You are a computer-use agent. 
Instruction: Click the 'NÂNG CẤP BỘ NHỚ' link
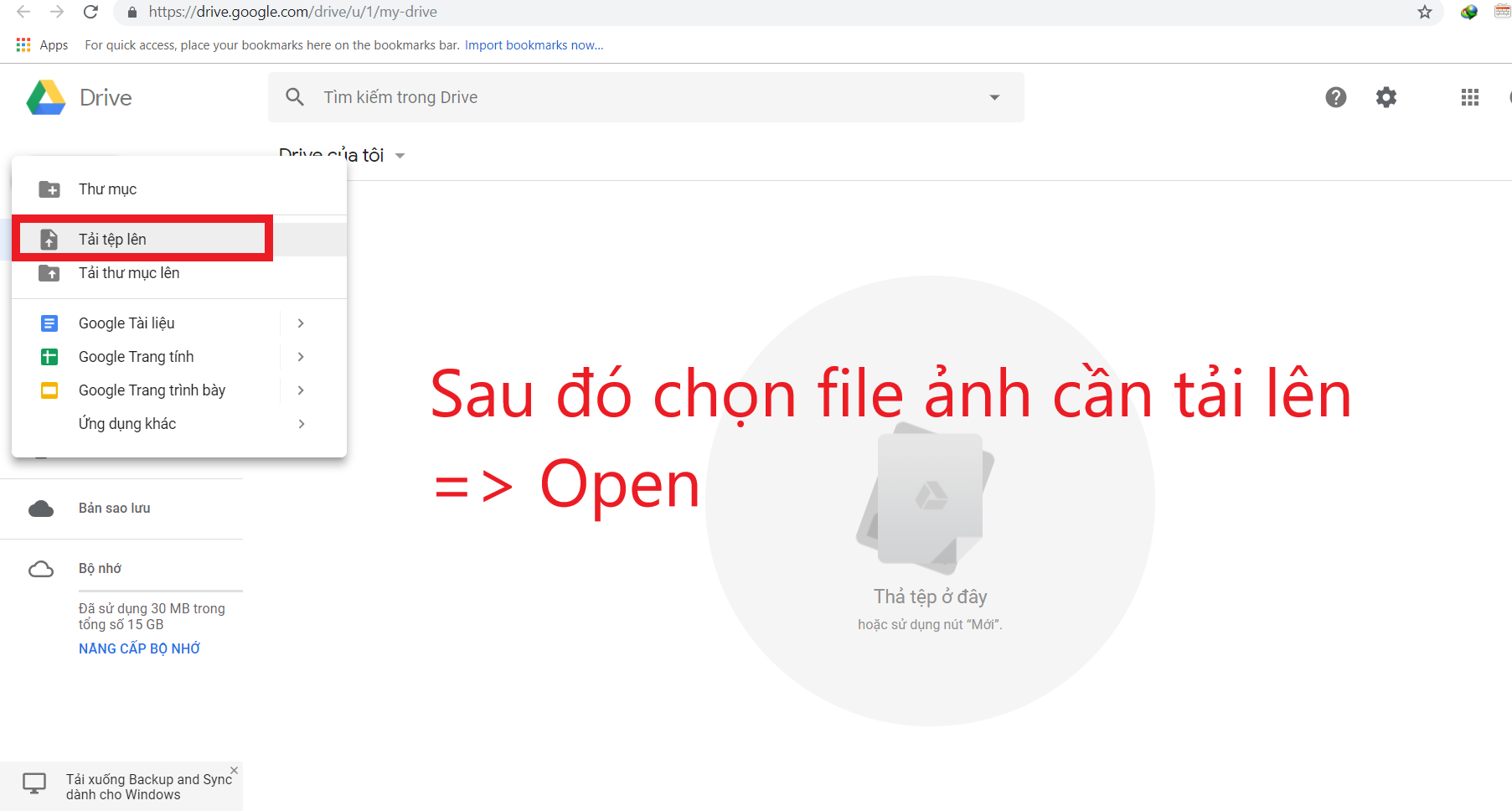coord(139,648)
